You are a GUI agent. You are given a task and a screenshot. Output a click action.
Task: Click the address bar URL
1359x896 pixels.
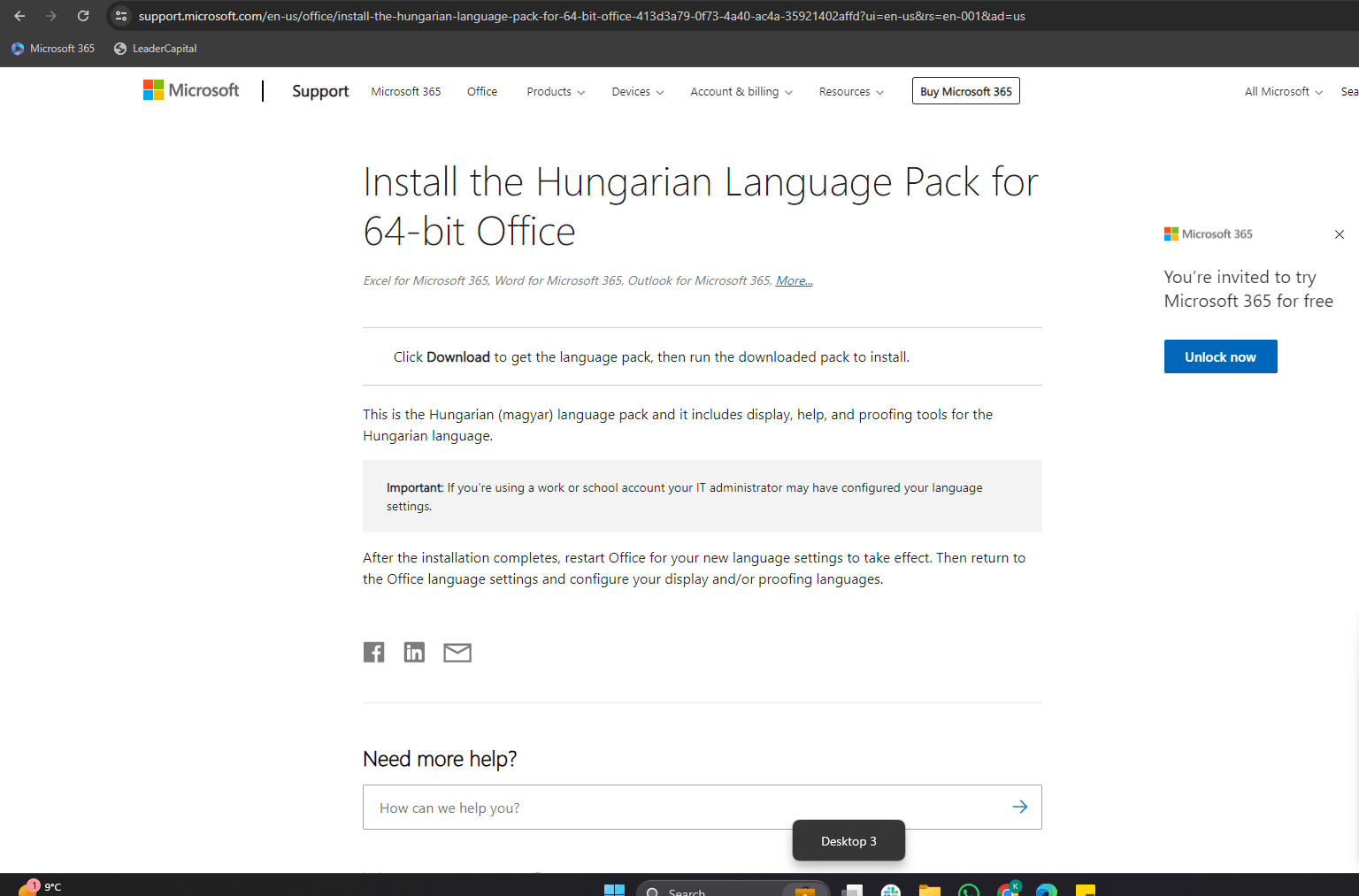[x=581, y=16]
